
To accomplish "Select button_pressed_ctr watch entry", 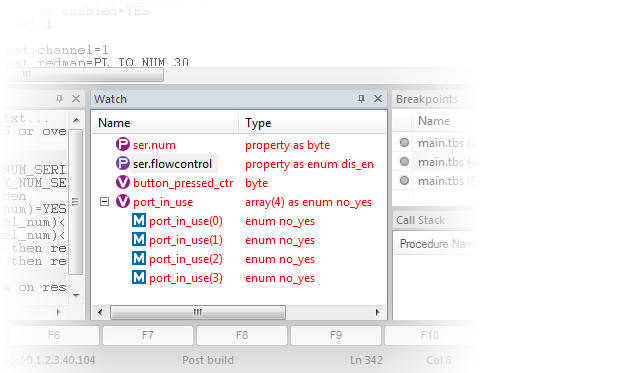I will click(183, 183).
